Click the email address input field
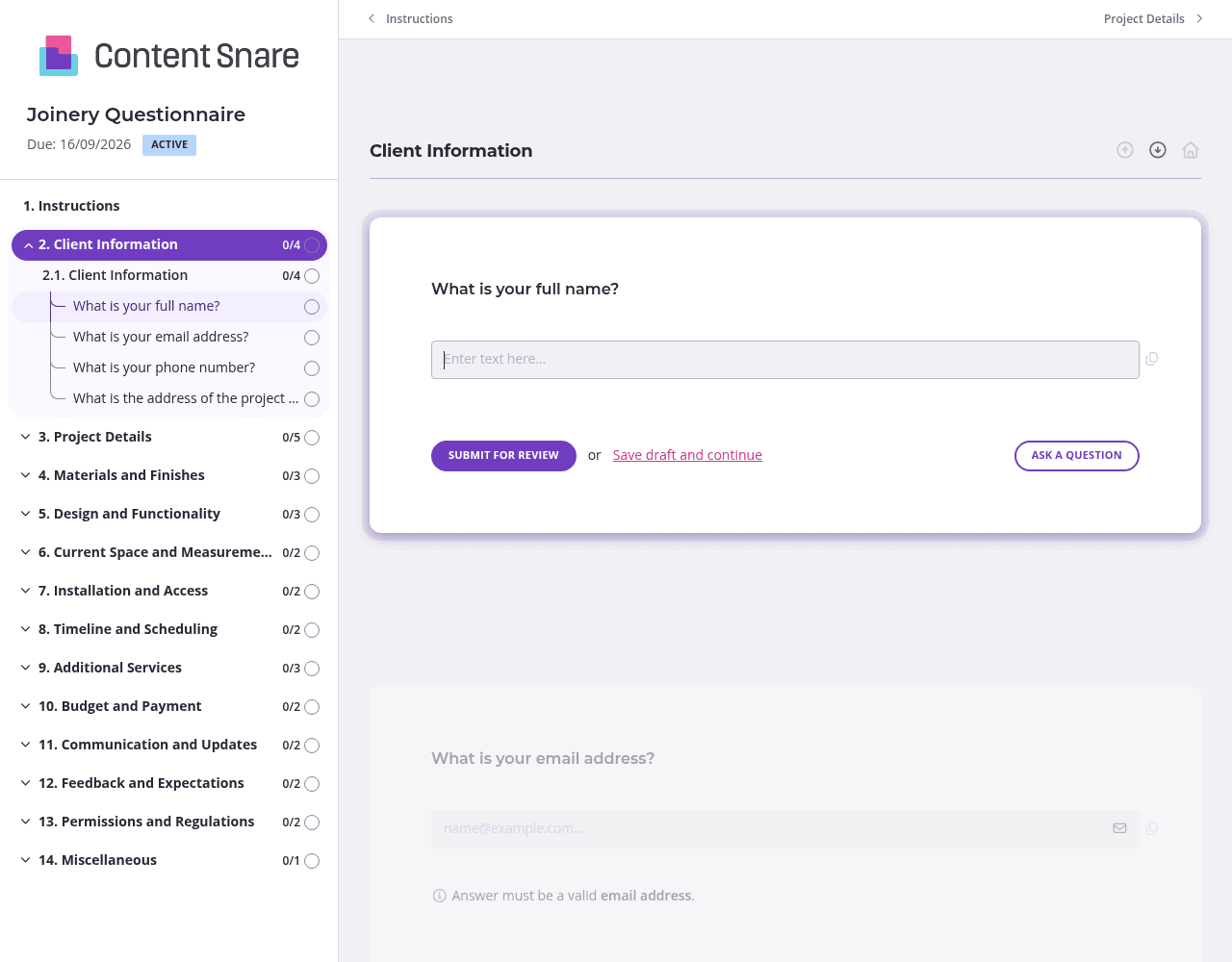1232x962 pixels. [x=785, y=829]
